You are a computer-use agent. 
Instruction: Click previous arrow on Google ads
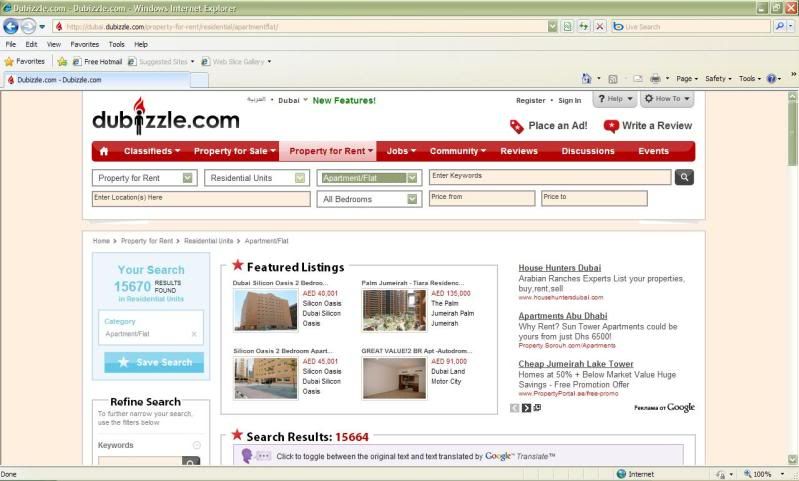515,408
